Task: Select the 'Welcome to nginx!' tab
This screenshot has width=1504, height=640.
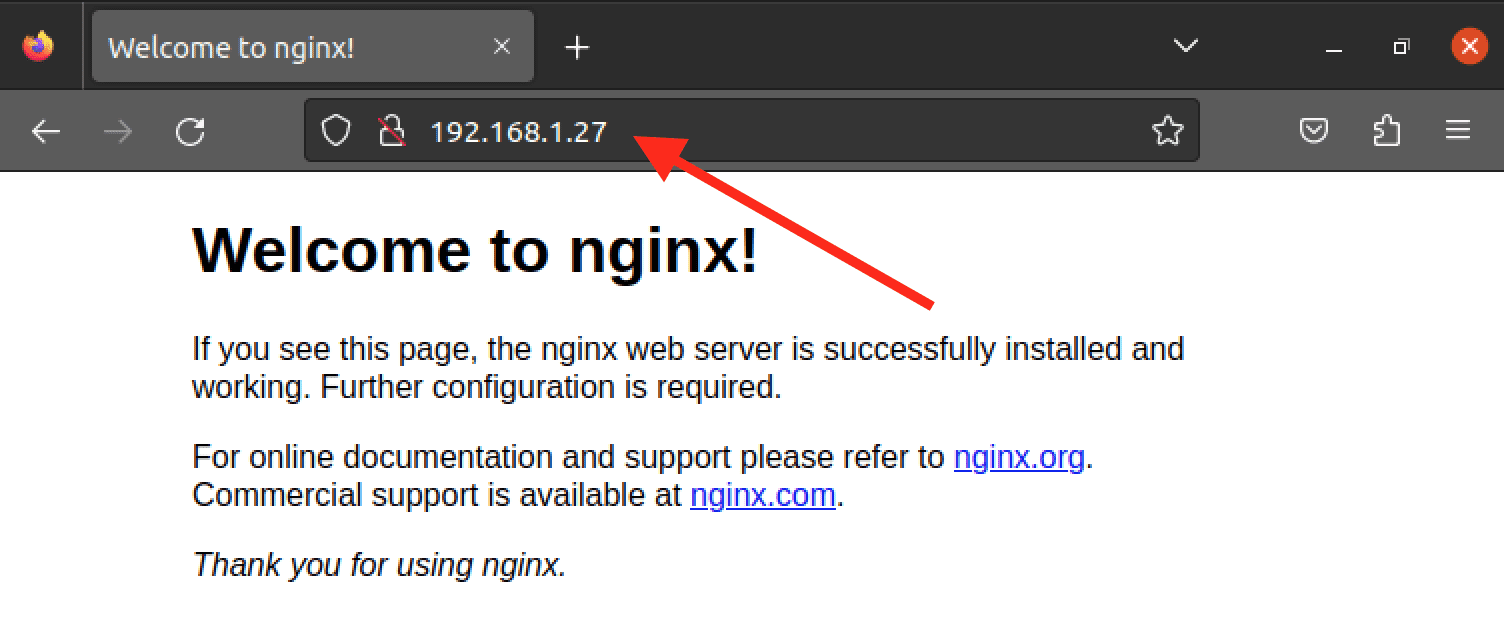Action: 290,47
